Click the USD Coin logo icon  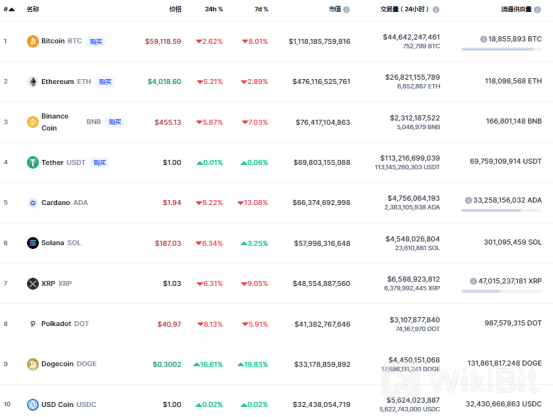coord(33,404)
